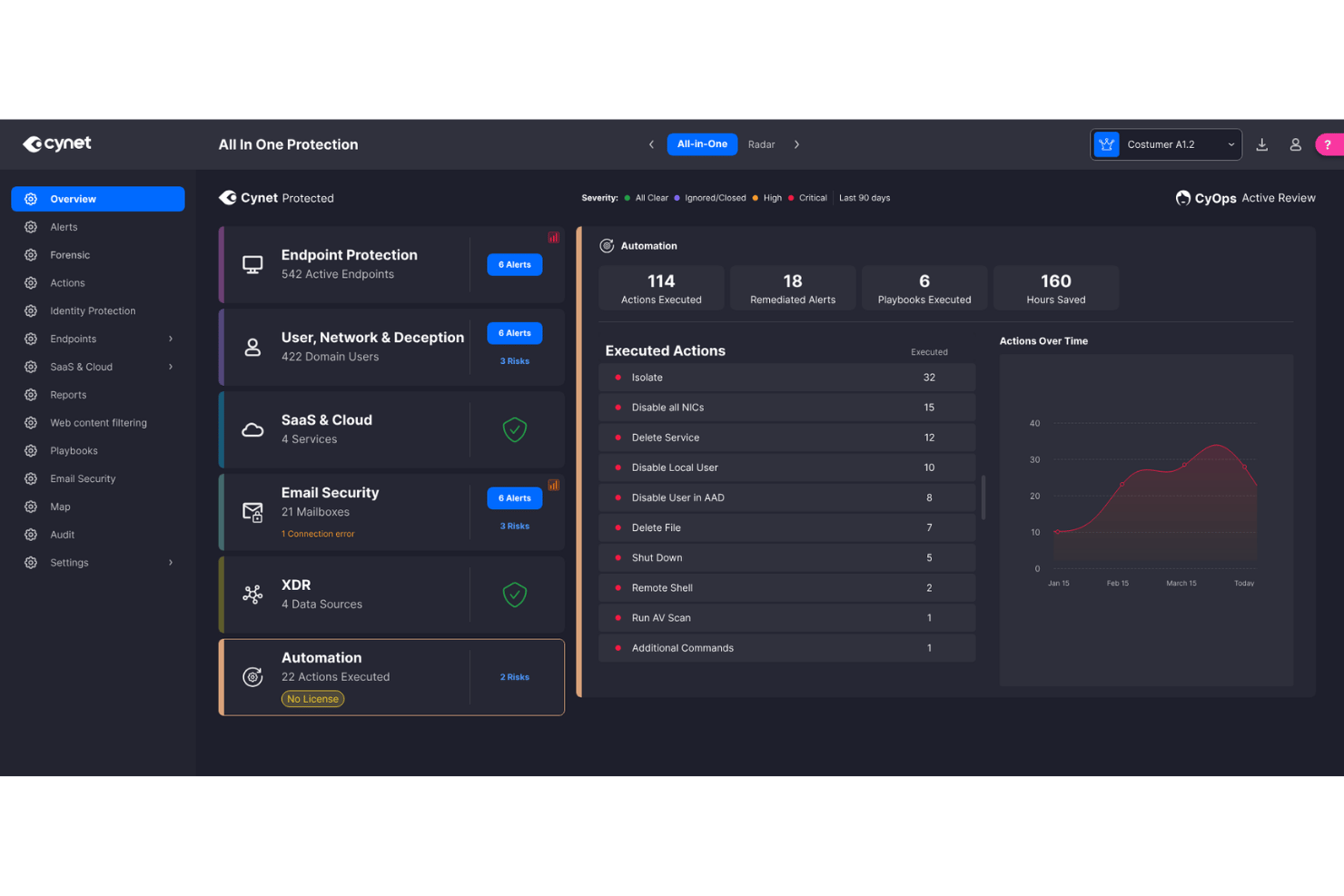Toggle the All Clear severity filter
Image resolution: width=1344 pixels, height=896 pixels.
pos(647,198)
